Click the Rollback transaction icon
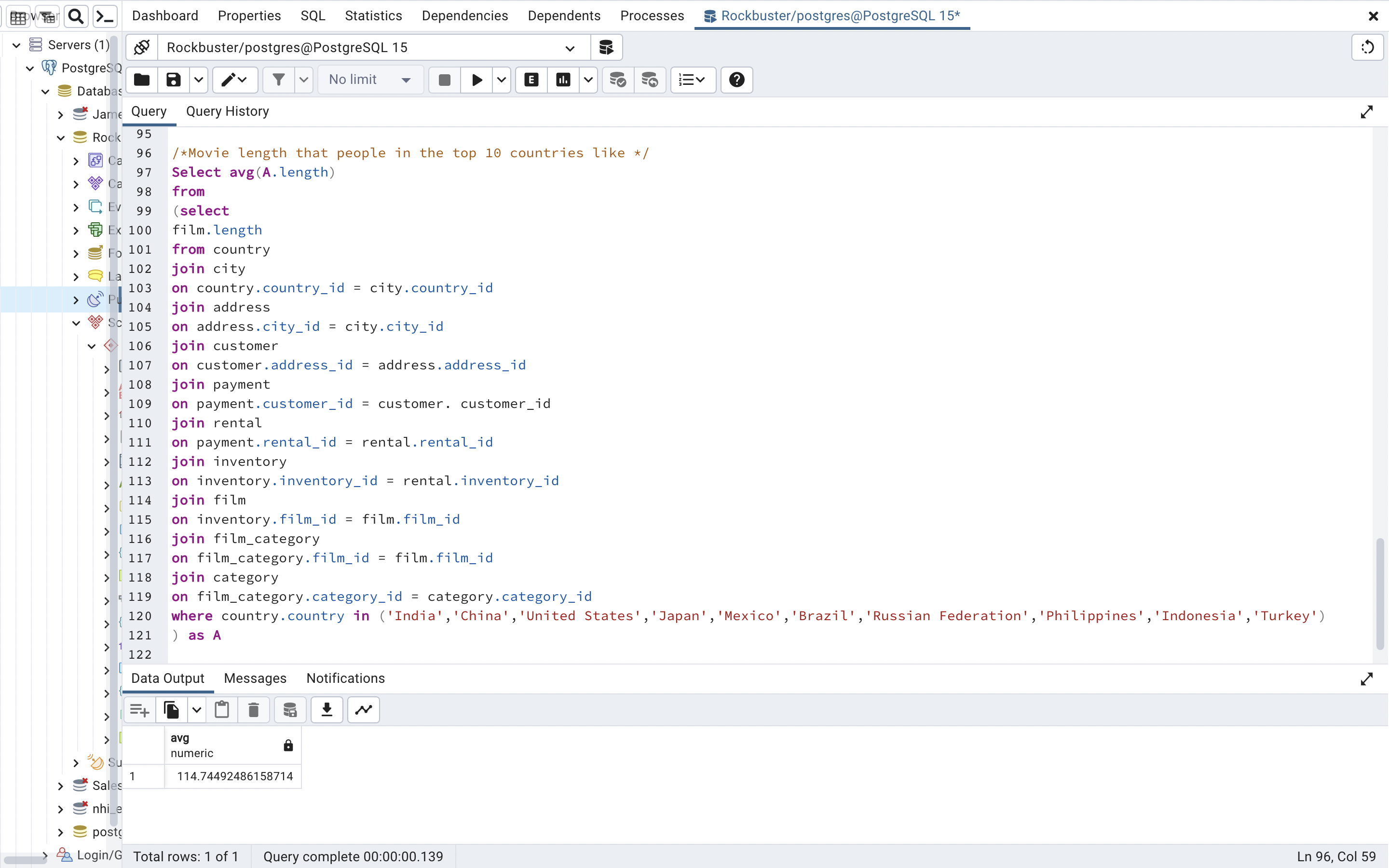The width and height of the screenshot is (1389, 868). (650, 80)
